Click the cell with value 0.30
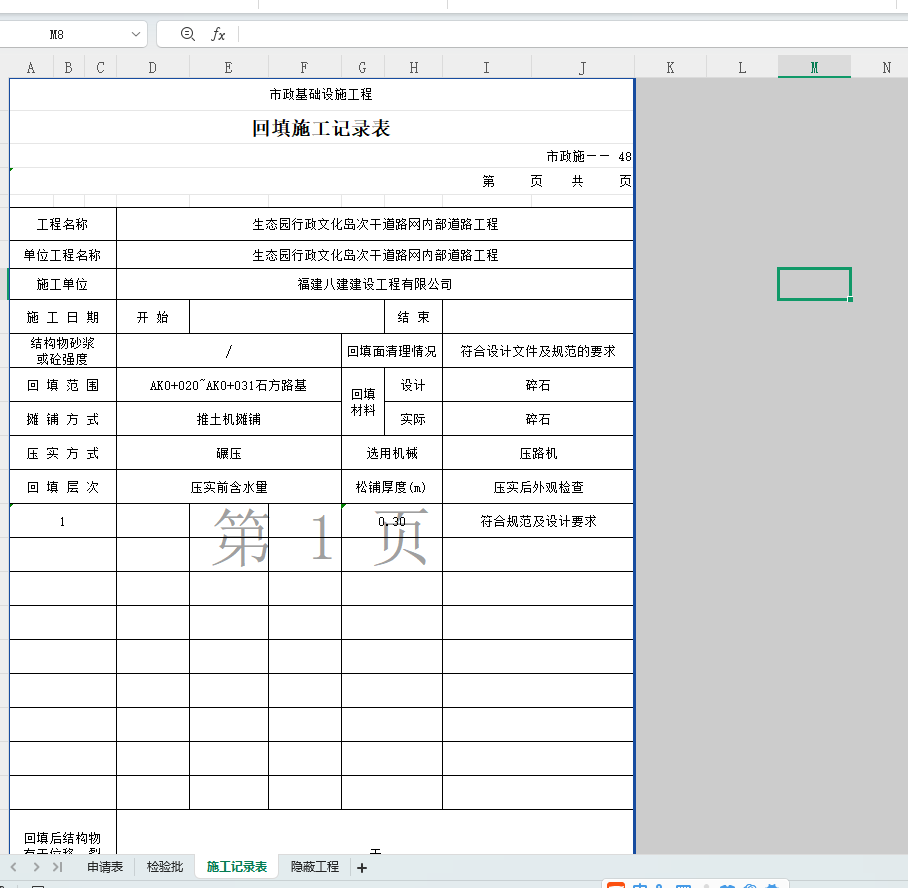This screenshot has width=908, height=888. click(392, 521)
